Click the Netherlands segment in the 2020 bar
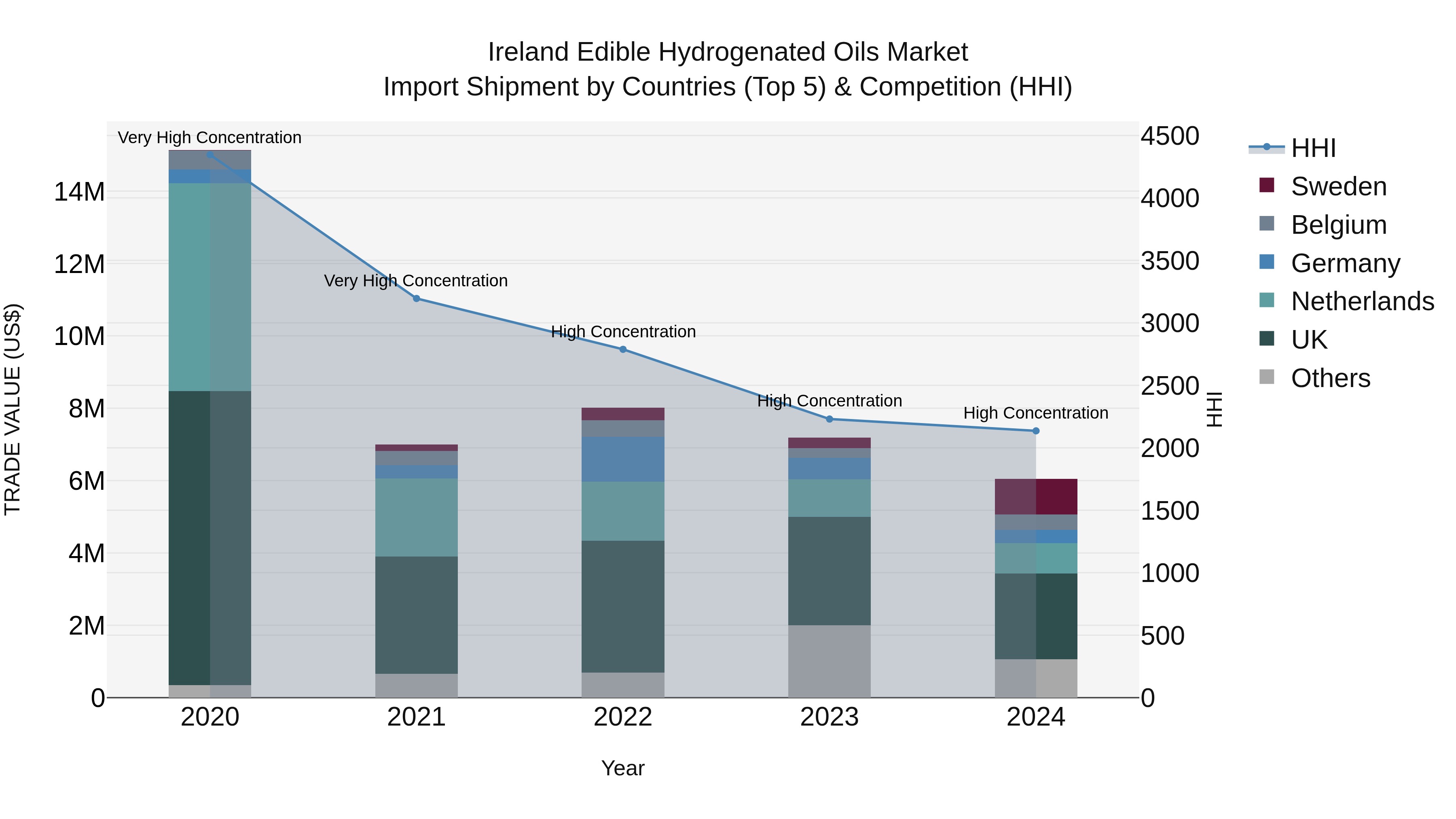The width and height of the screenshot is (1456, 819). tap(210, 287)
